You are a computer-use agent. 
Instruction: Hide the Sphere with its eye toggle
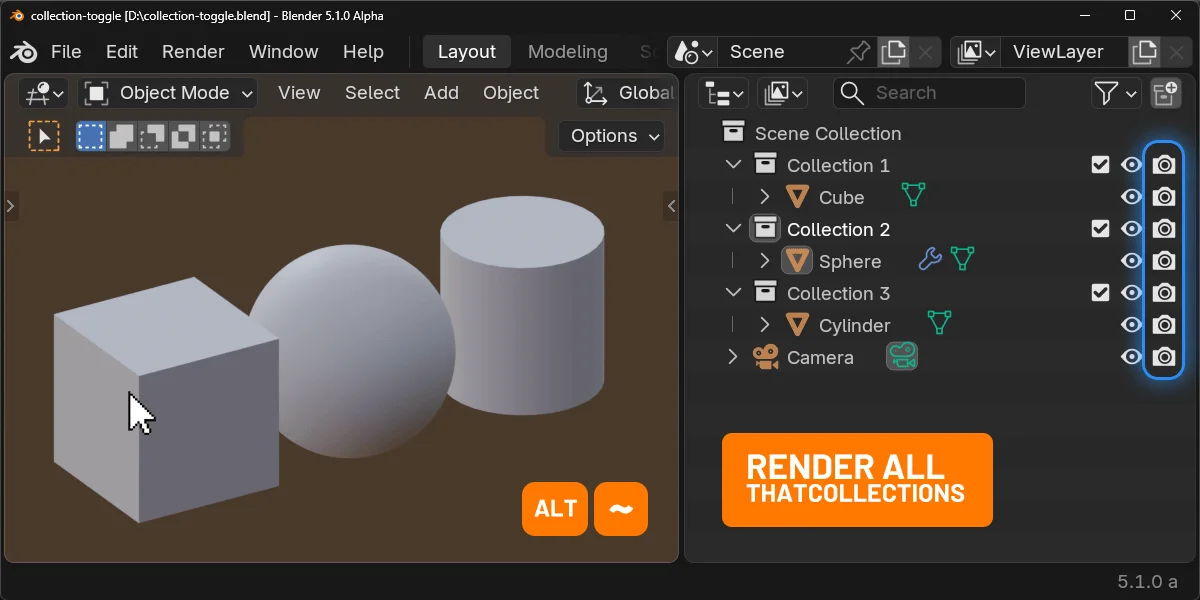(x=1132, y=260)
